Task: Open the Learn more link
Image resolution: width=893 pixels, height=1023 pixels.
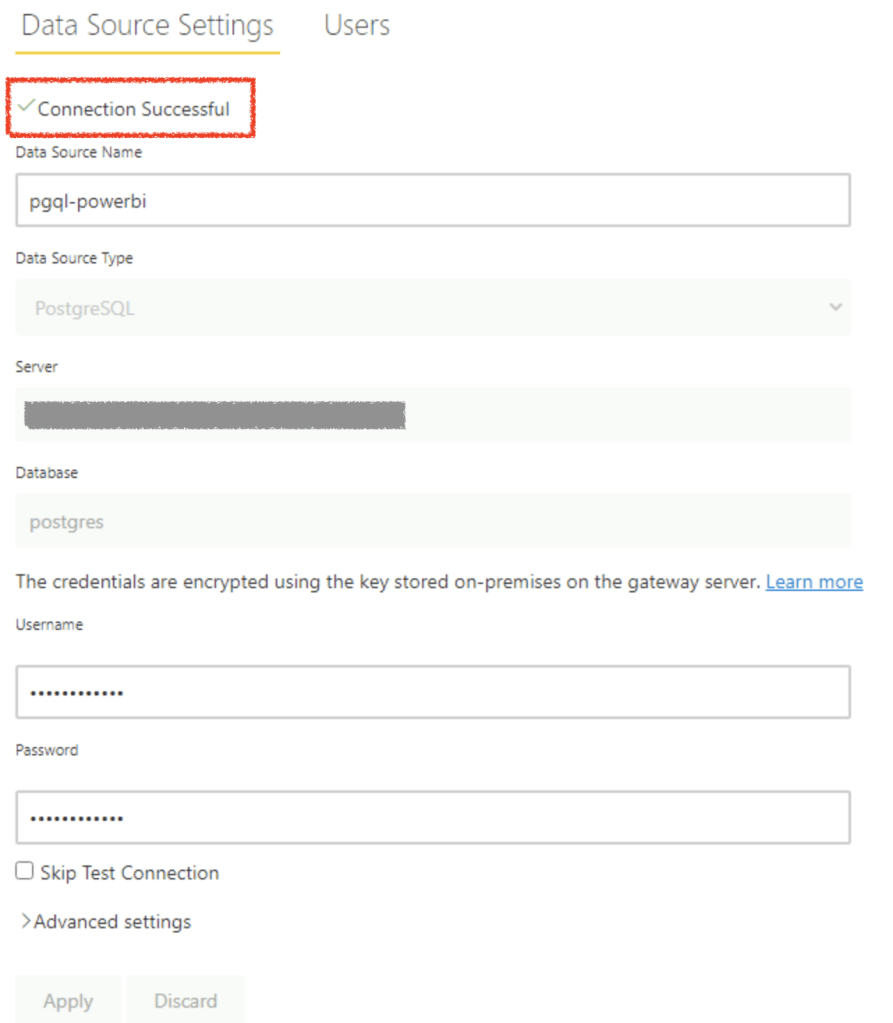Action: tap(814, 582)
